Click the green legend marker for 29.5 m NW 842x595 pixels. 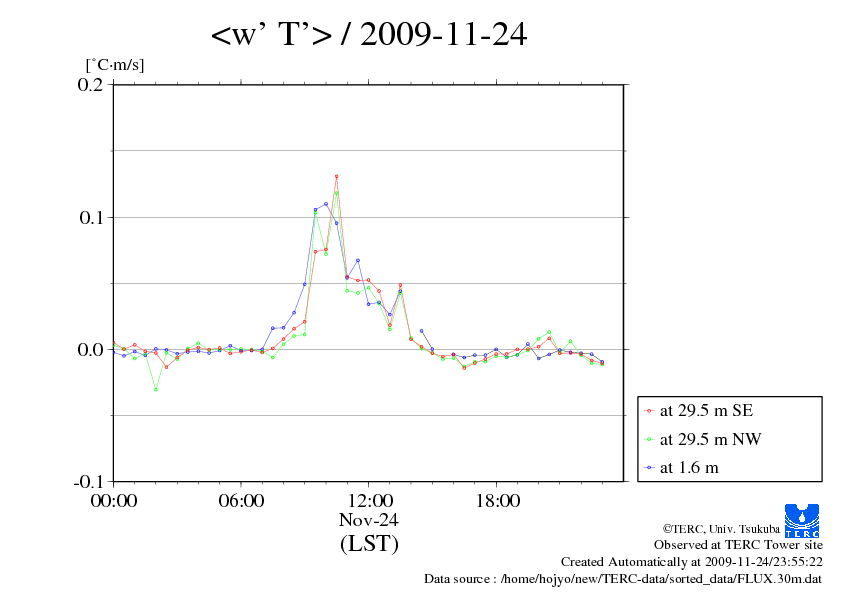(649, 440)
